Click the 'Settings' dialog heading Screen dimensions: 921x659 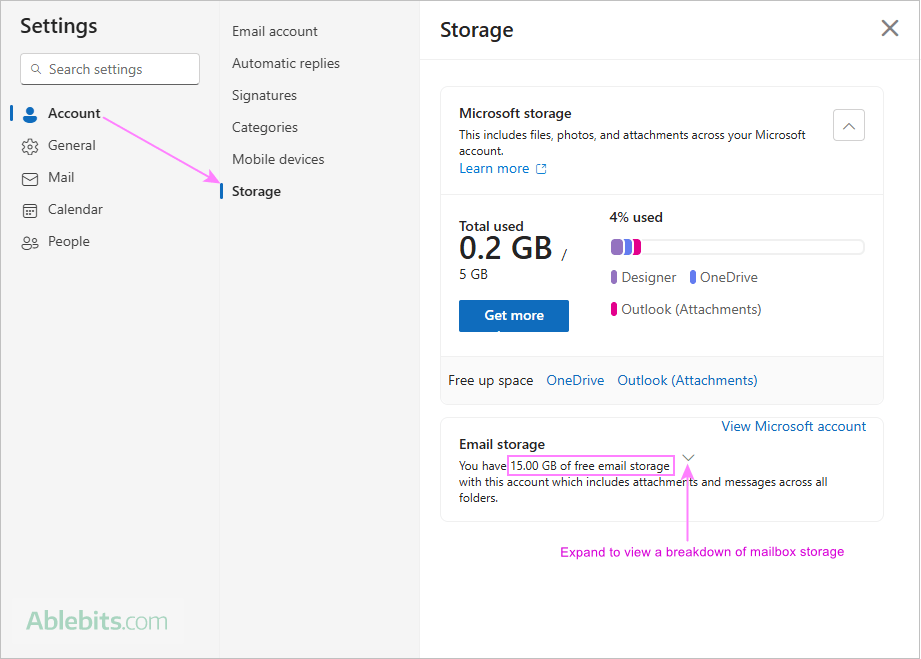[x=59, y=26]
